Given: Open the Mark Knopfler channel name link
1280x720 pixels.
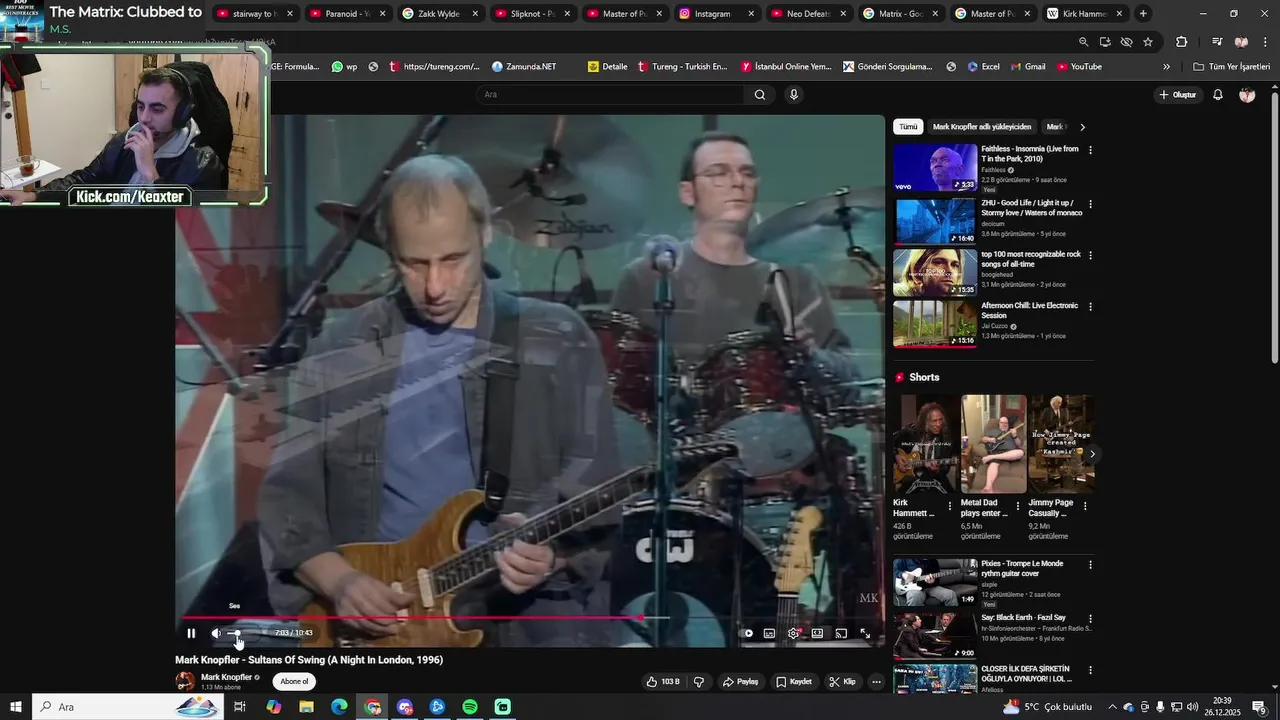Looking at the screenshot, I should pyautogui.click(x=226, y=677).
